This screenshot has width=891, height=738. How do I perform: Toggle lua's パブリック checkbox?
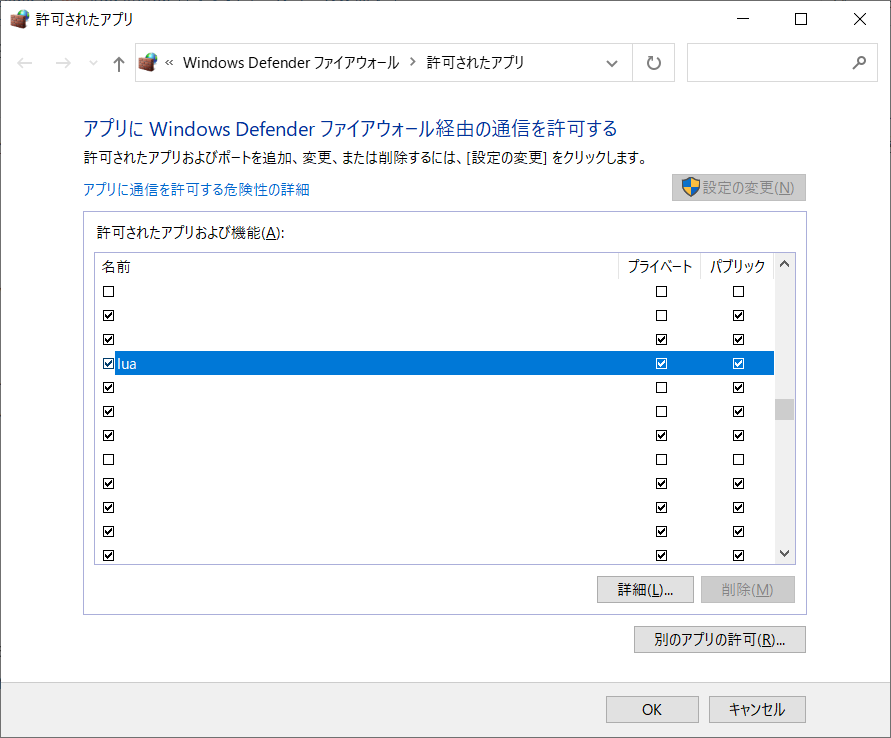pyautogui.click(x=738, y=364)
